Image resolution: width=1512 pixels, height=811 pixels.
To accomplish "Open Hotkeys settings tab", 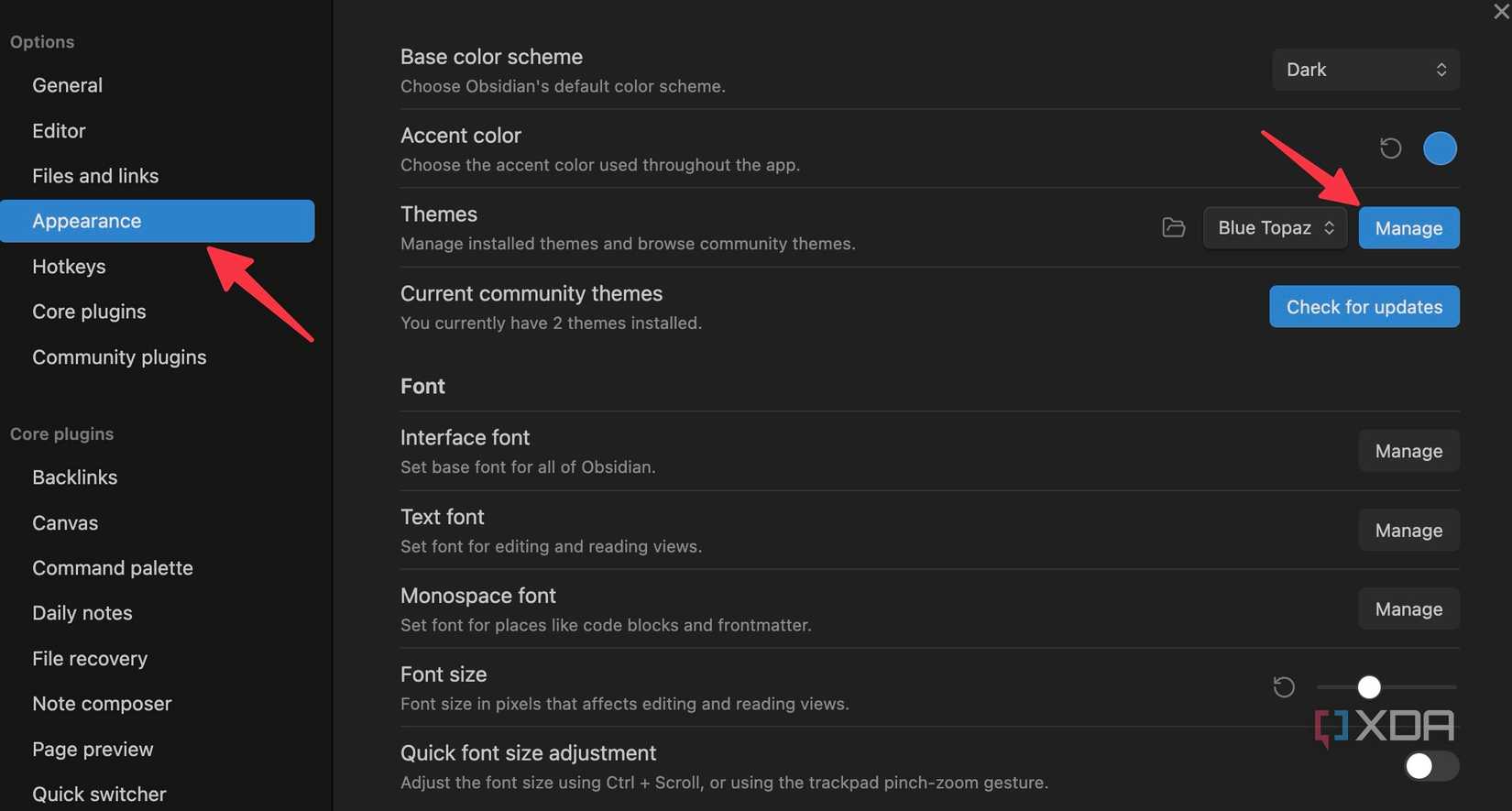I will [x=69, y=267].
